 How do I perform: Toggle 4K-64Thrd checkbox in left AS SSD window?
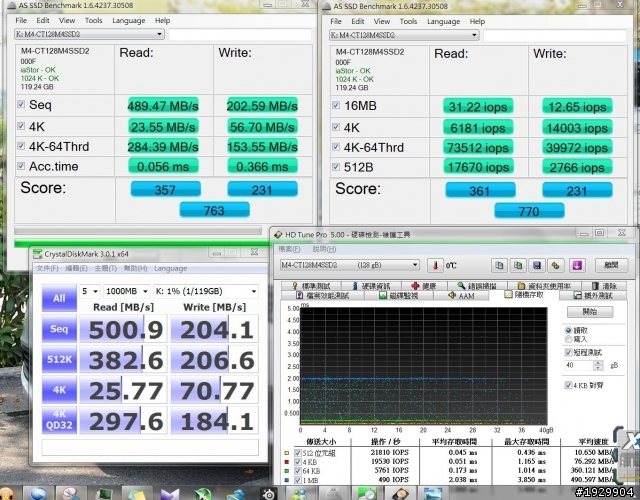click(x=21, y=146)
